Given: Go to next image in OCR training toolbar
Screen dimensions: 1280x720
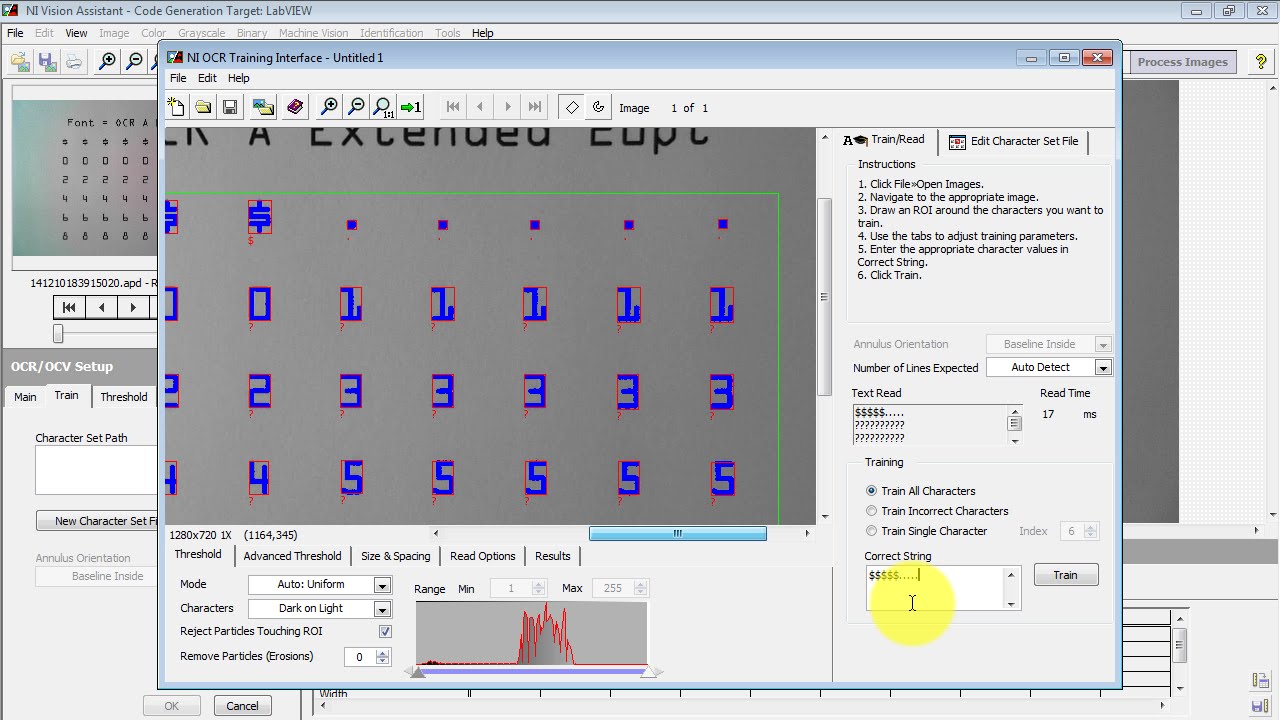Looking at the screenshot, I should coord(508,107).
